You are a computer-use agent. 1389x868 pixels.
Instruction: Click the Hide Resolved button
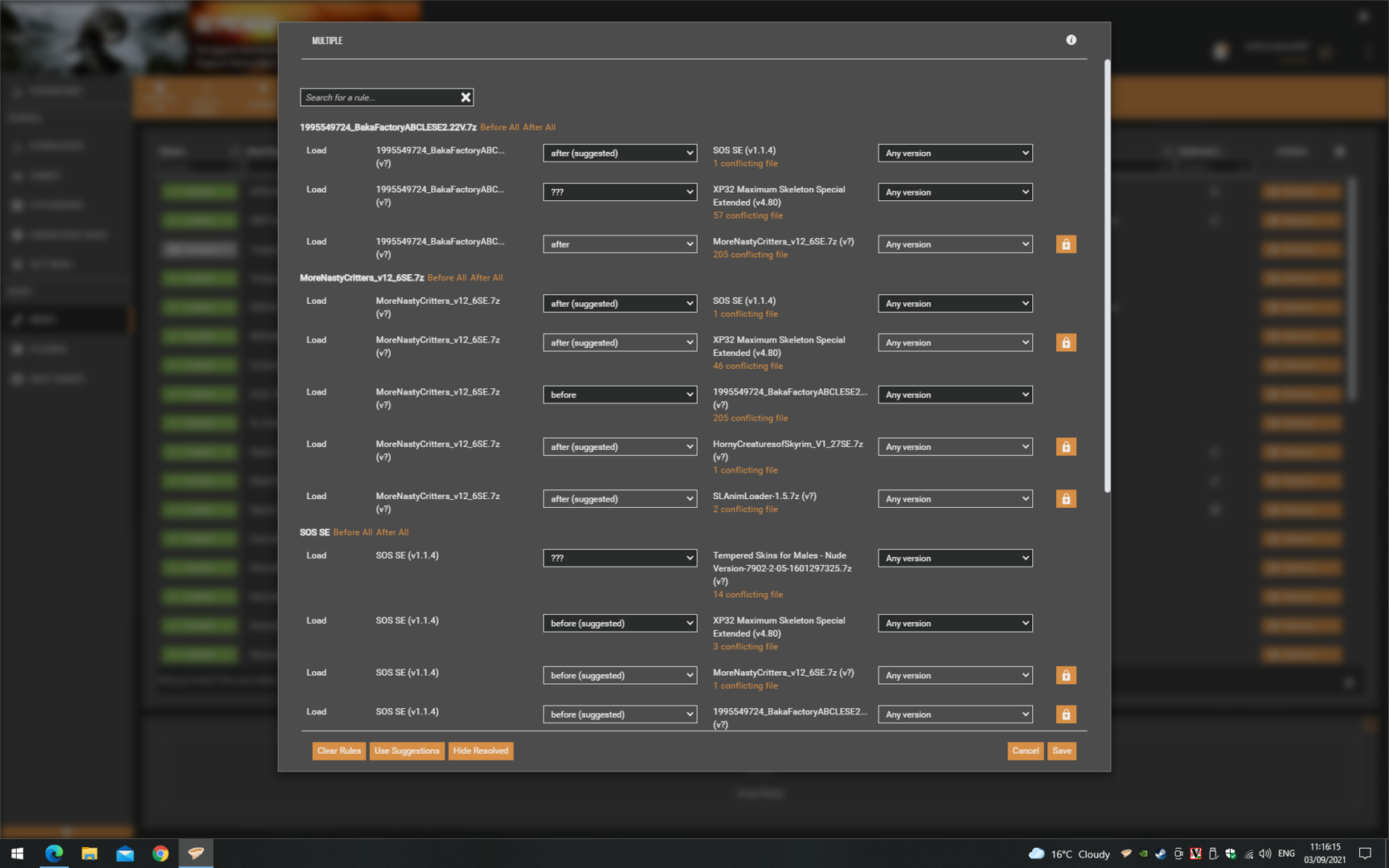point(481,751)
